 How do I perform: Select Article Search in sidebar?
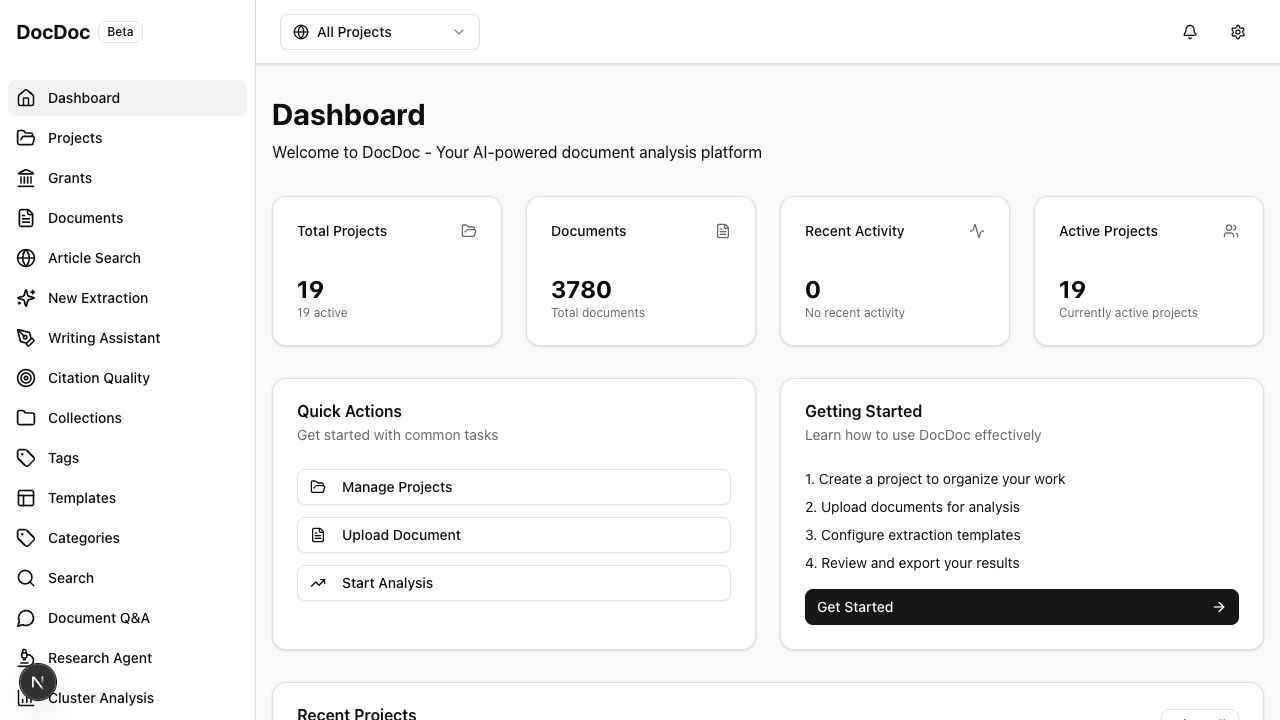coord(127,258)
